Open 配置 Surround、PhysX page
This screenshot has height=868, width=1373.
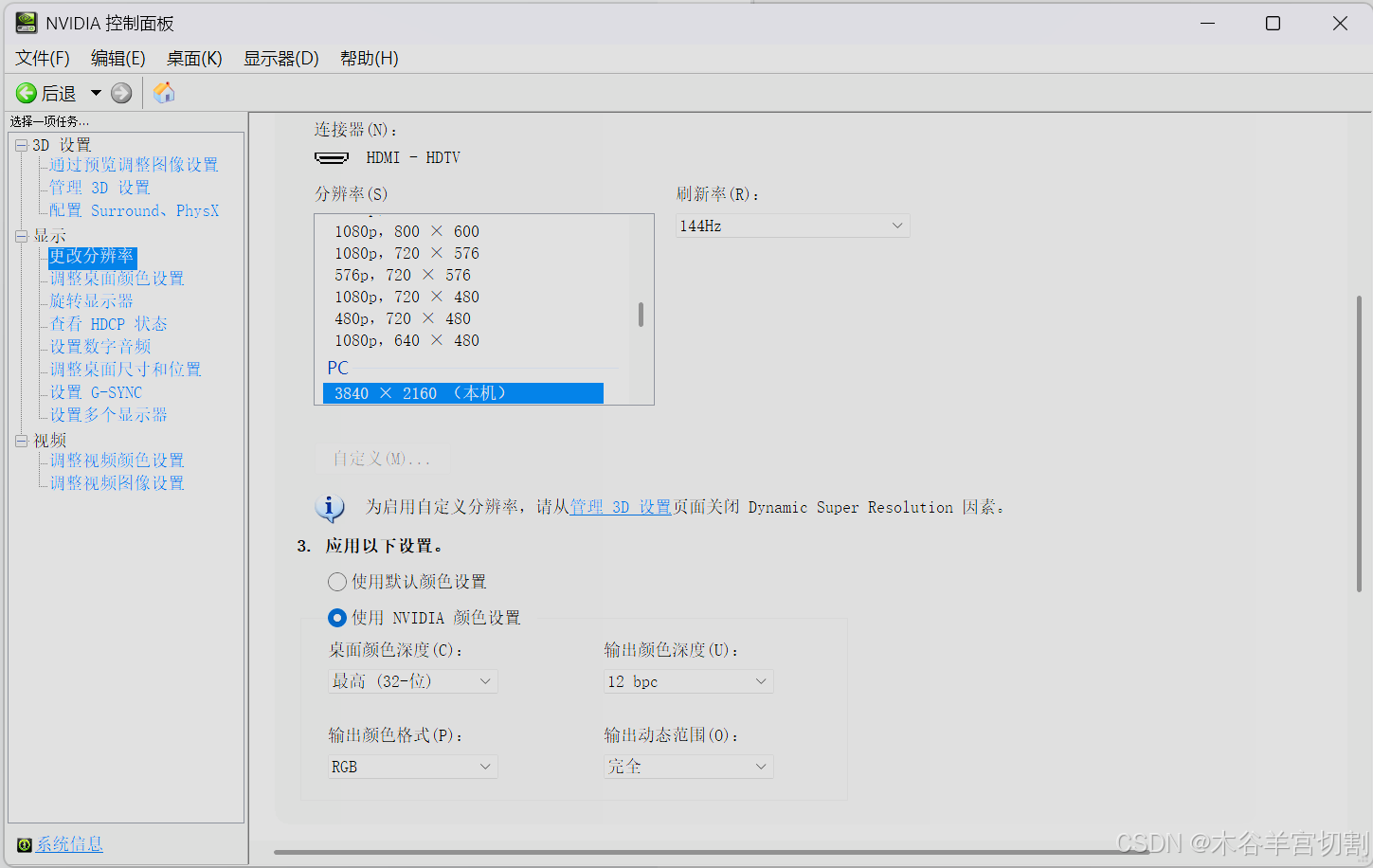click(x=134, y=210)
